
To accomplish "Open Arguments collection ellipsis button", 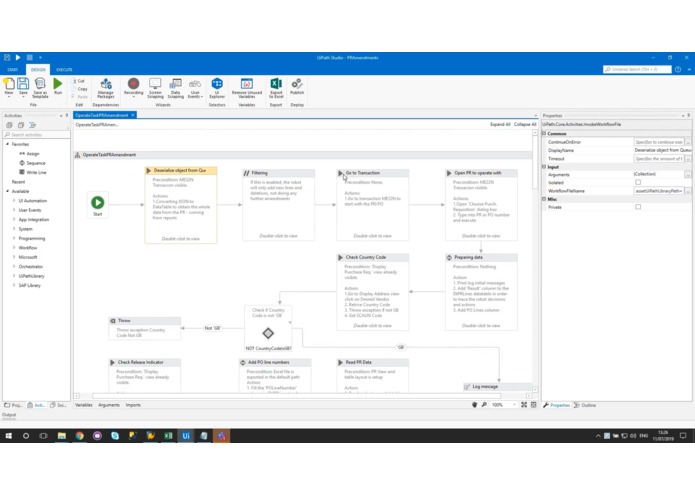I will pyautogui.click(x=687, y=175).
